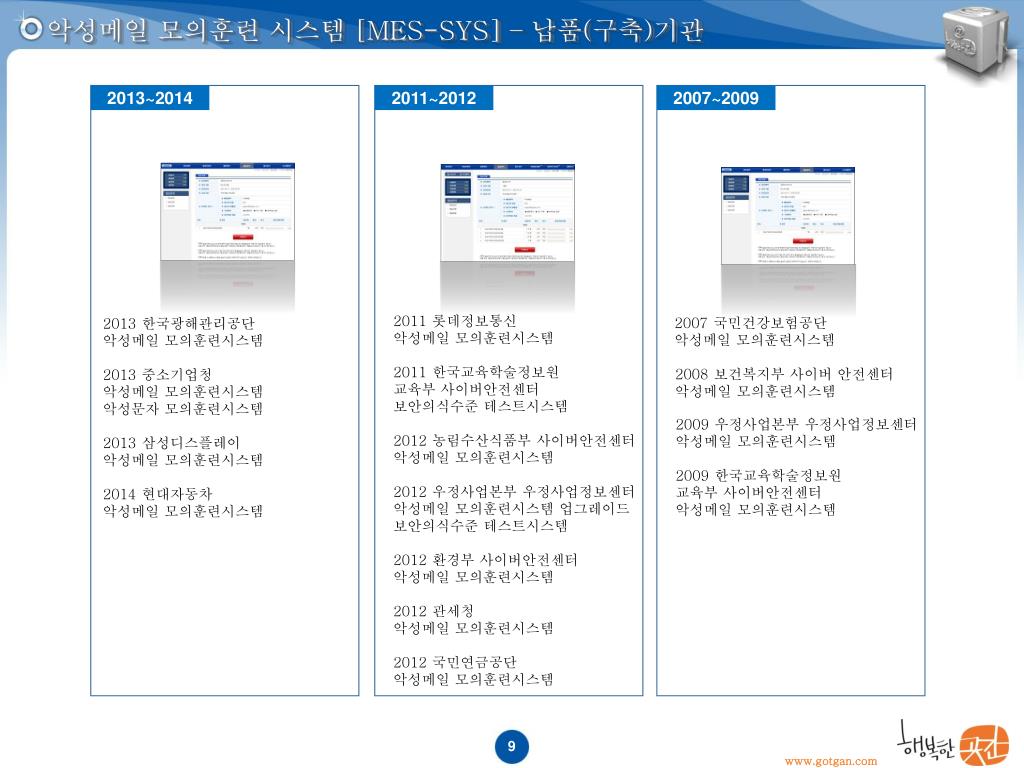Image resolution: width=1024 pixels, height=768 pixels.
Task: Click the 2011~2012 period header
Action: (434, 98)
